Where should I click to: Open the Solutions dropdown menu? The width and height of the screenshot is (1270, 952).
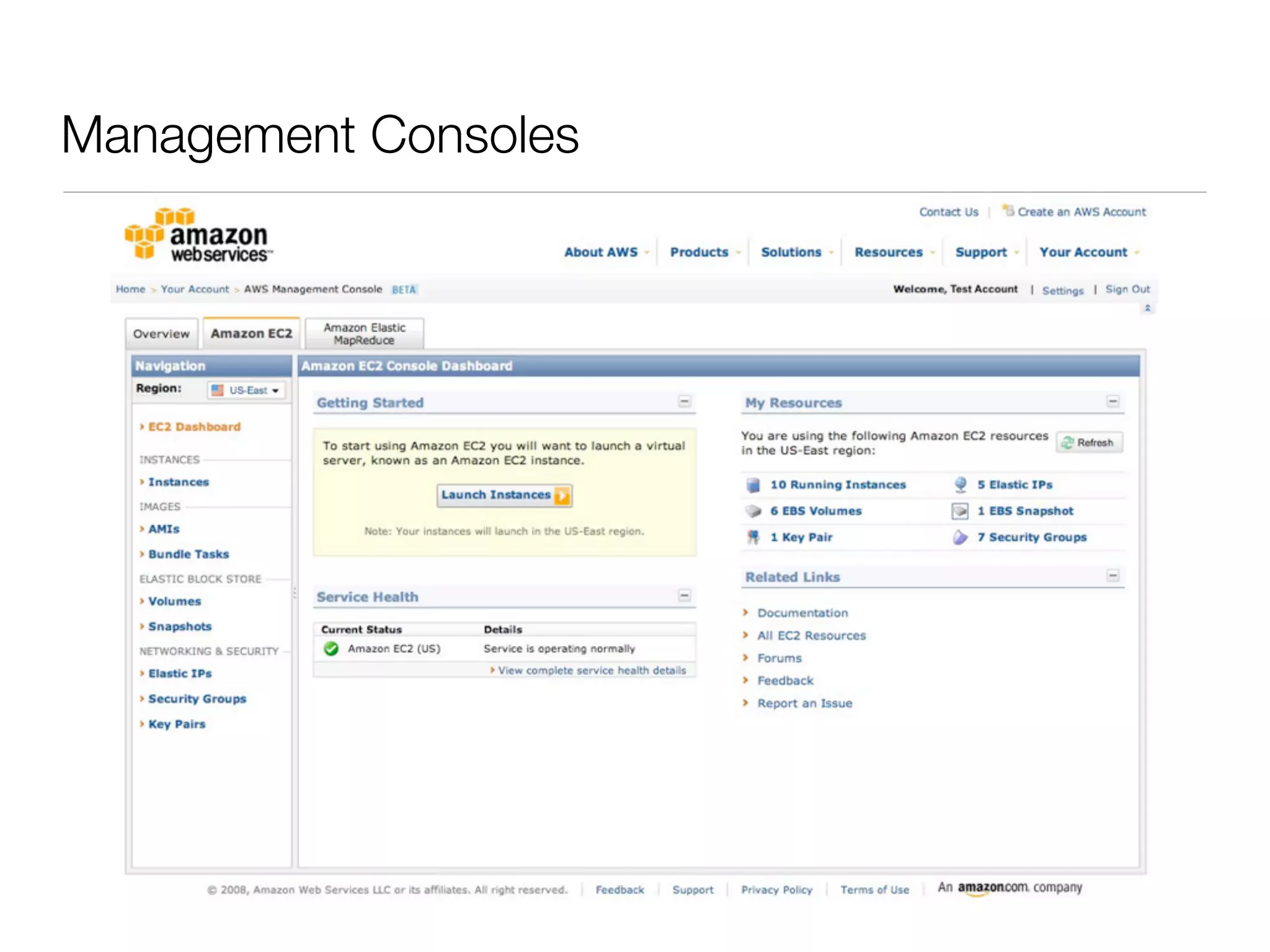pos(797,252)
